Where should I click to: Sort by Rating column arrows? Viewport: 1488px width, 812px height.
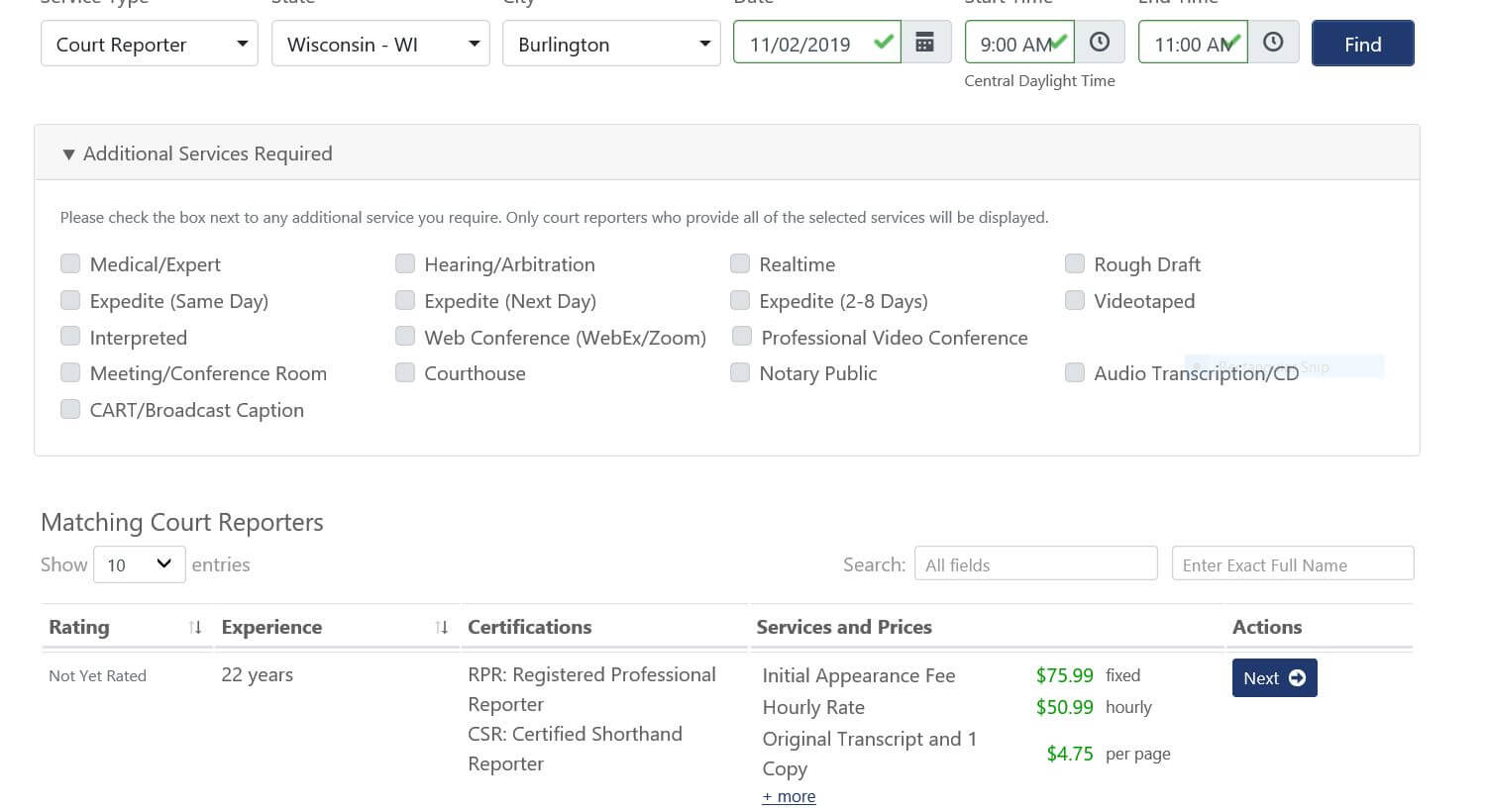pyautogui.click(x=195, y=627)
